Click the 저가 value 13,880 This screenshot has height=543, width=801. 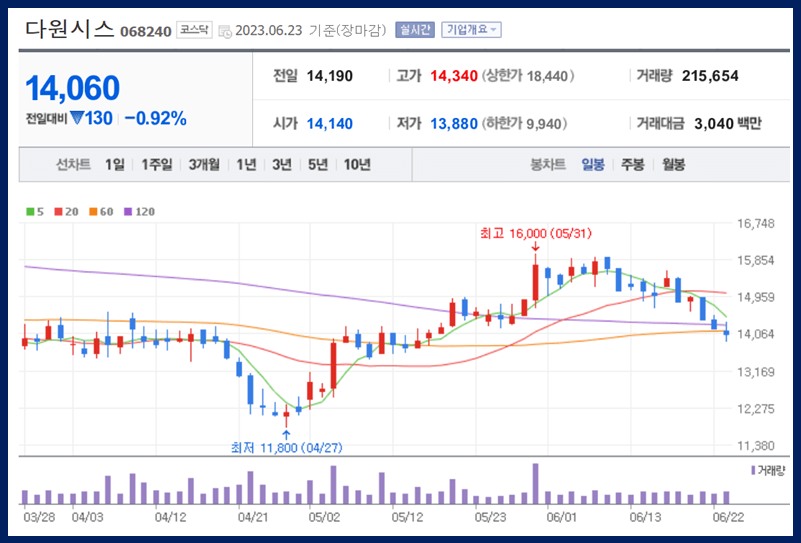coord(454,124)
